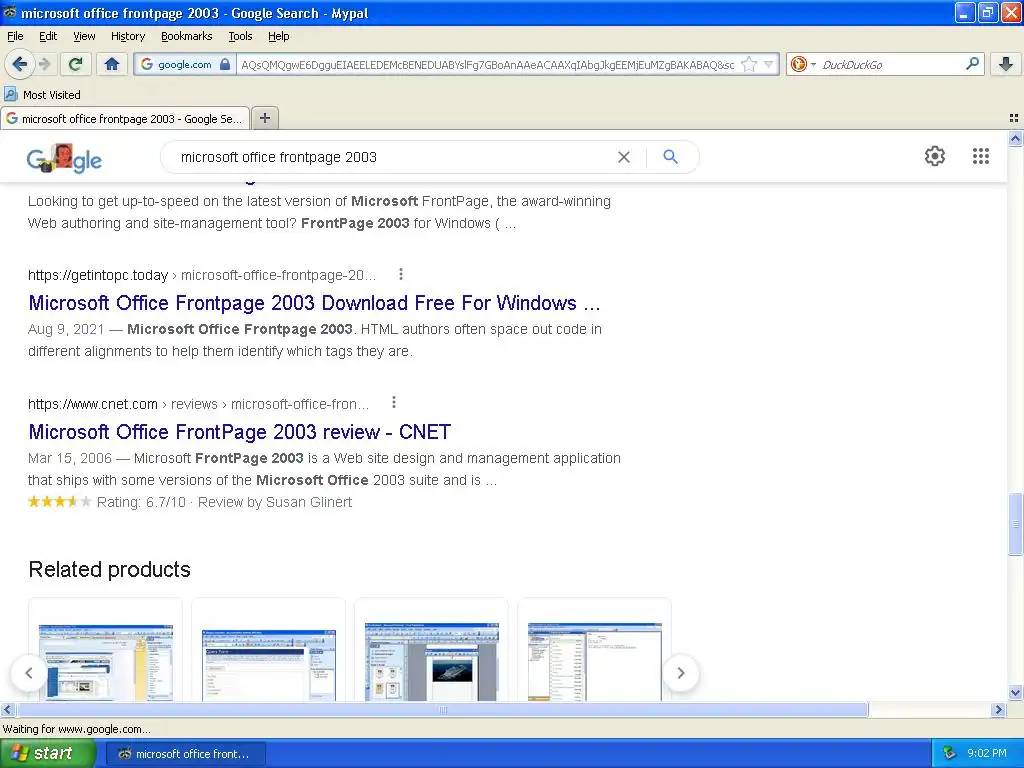Open the cnet.com result options menu
Screen dimensions: 1024x768
click(394, 403)
